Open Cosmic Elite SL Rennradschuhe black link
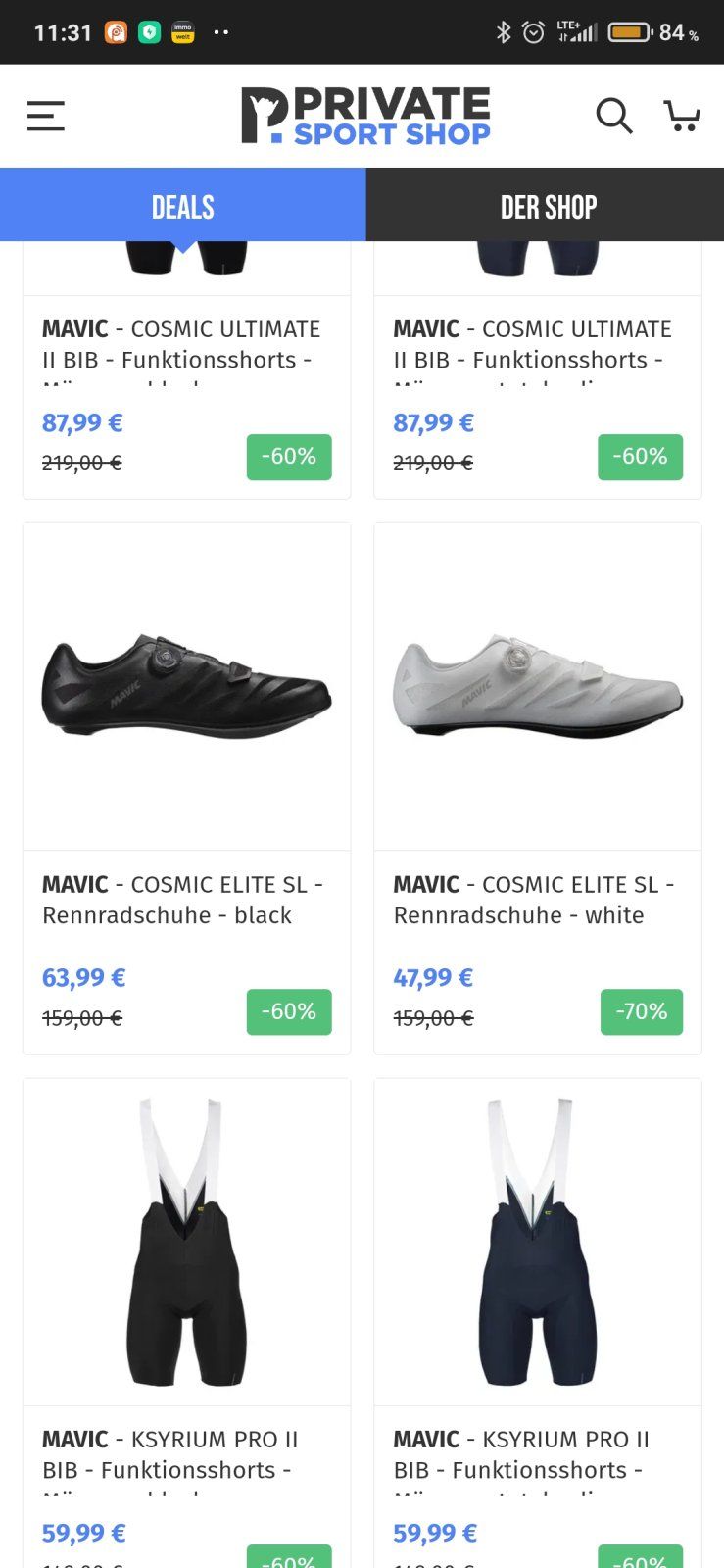Viewport: 724px width, 1568px height. pos(182,900)
